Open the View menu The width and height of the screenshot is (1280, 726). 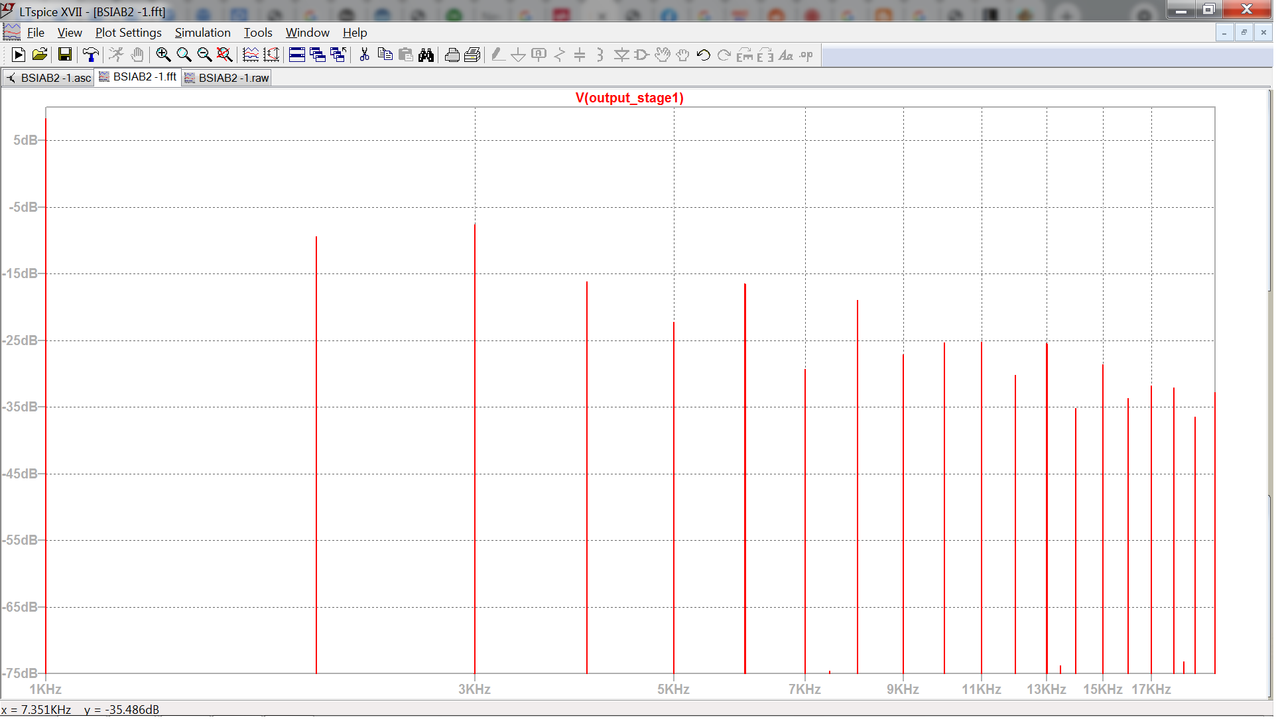70,33
